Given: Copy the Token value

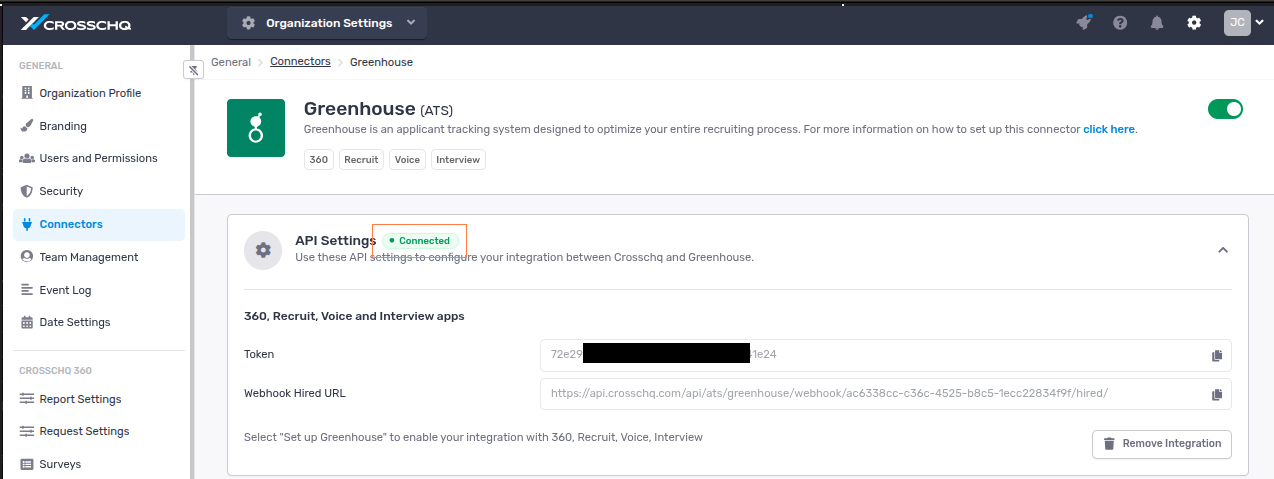Looking at the screenshot, I should tap(1217, 355).
